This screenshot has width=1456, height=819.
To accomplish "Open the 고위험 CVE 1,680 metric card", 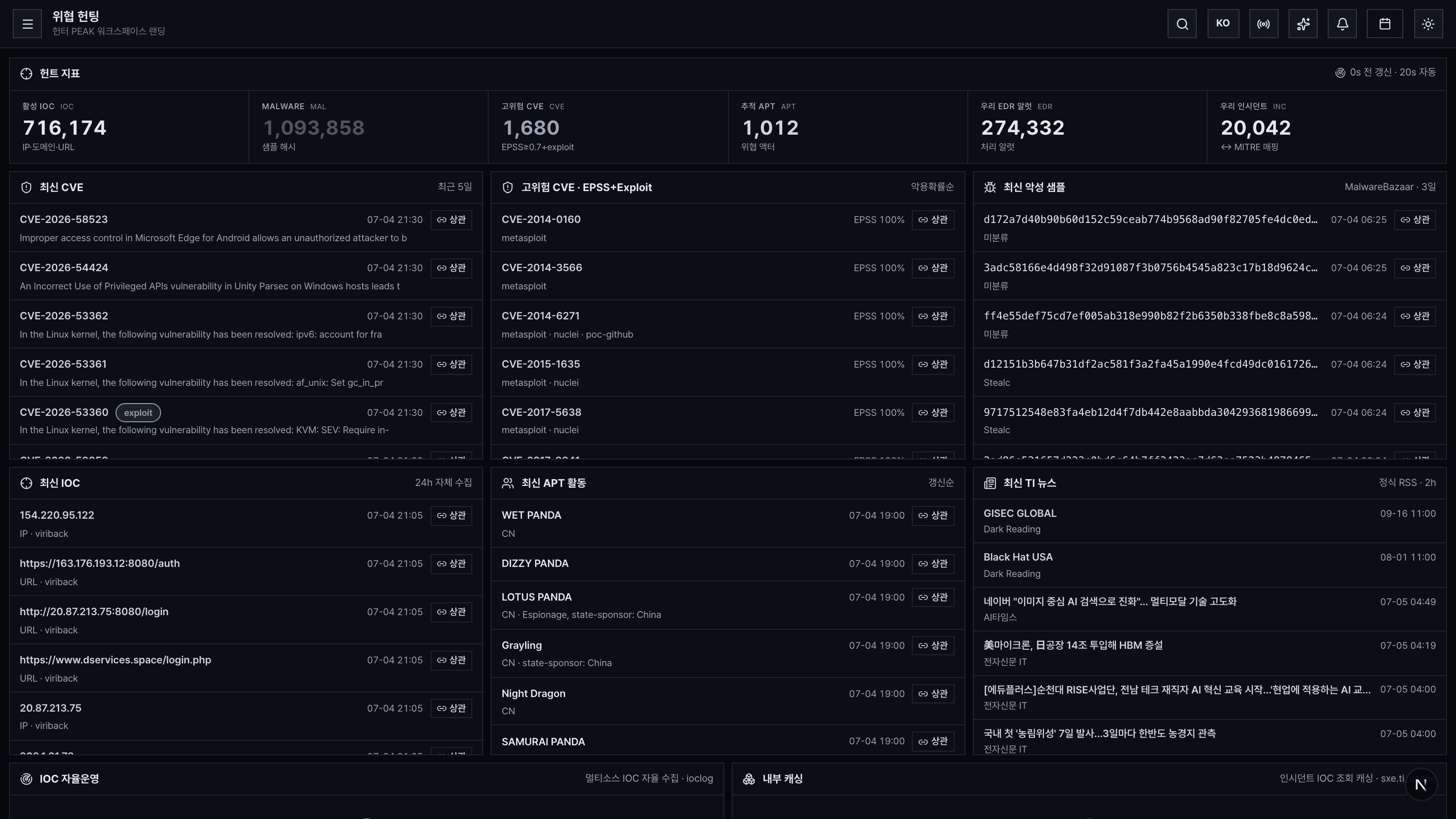I will 608,126.
